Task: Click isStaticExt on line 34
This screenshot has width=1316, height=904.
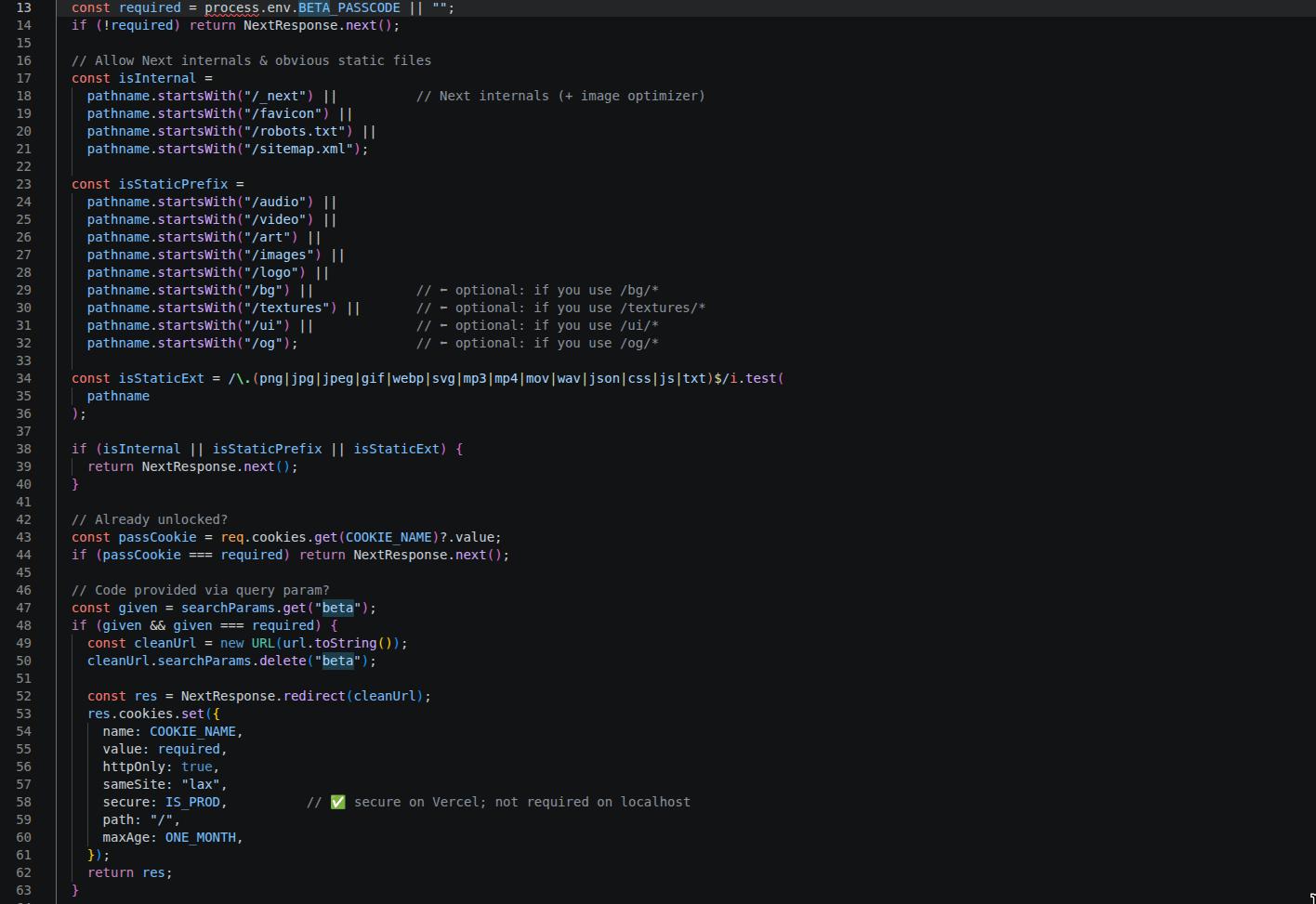Action: point(161,378)
